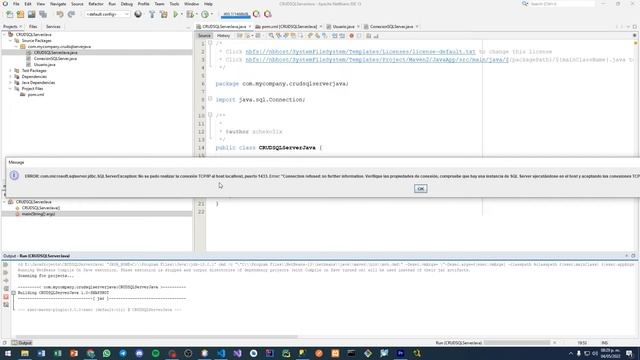The image size is (640, 360).
Task: Open the Source menu
Action: 77,4
